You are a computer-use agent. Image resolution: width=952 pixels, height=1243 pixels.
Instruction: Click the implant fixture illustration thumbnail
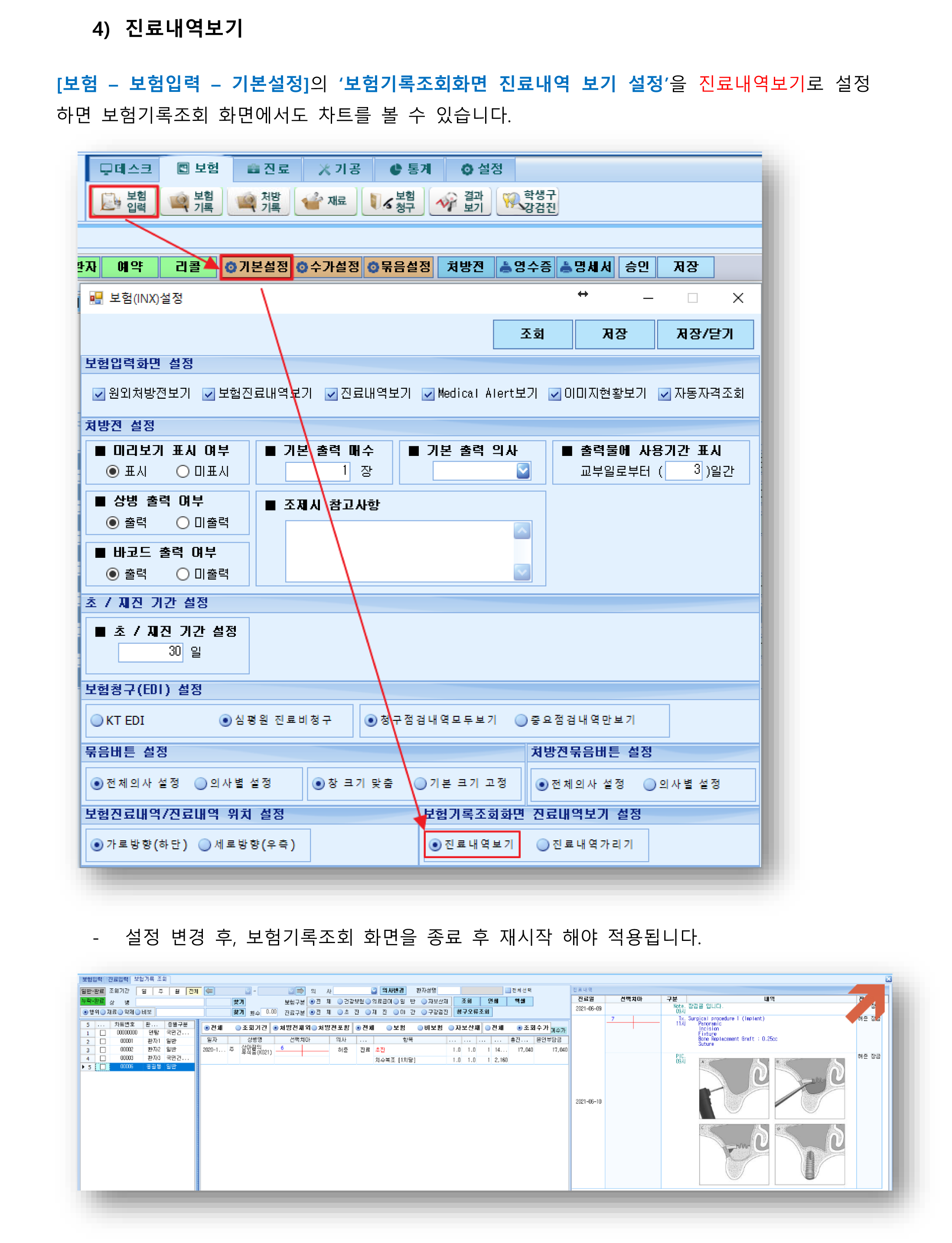click(810, 1154)
